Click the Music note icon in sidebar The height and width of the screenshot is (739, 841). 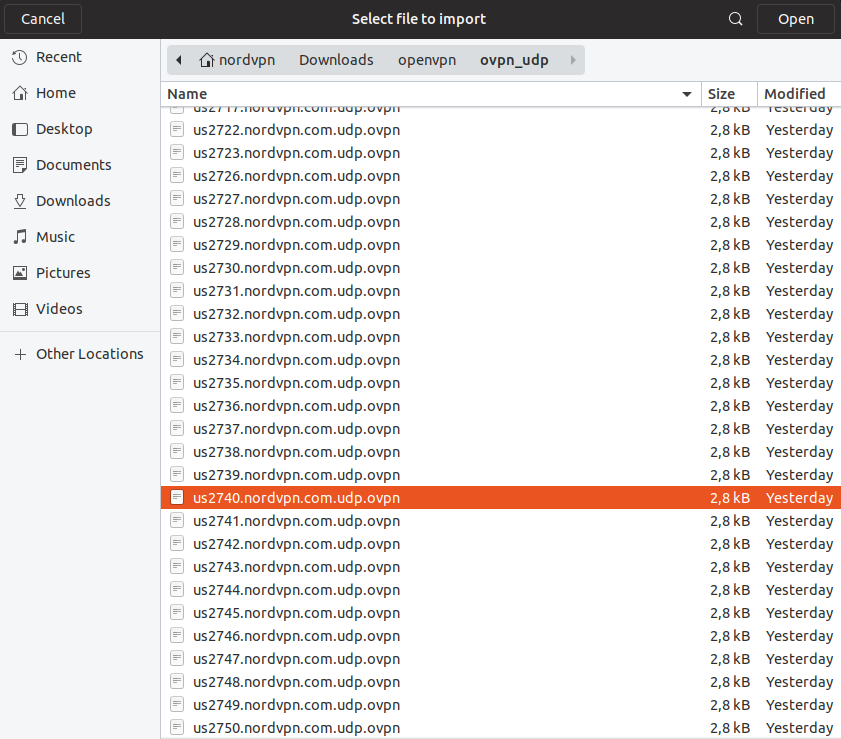19,238
